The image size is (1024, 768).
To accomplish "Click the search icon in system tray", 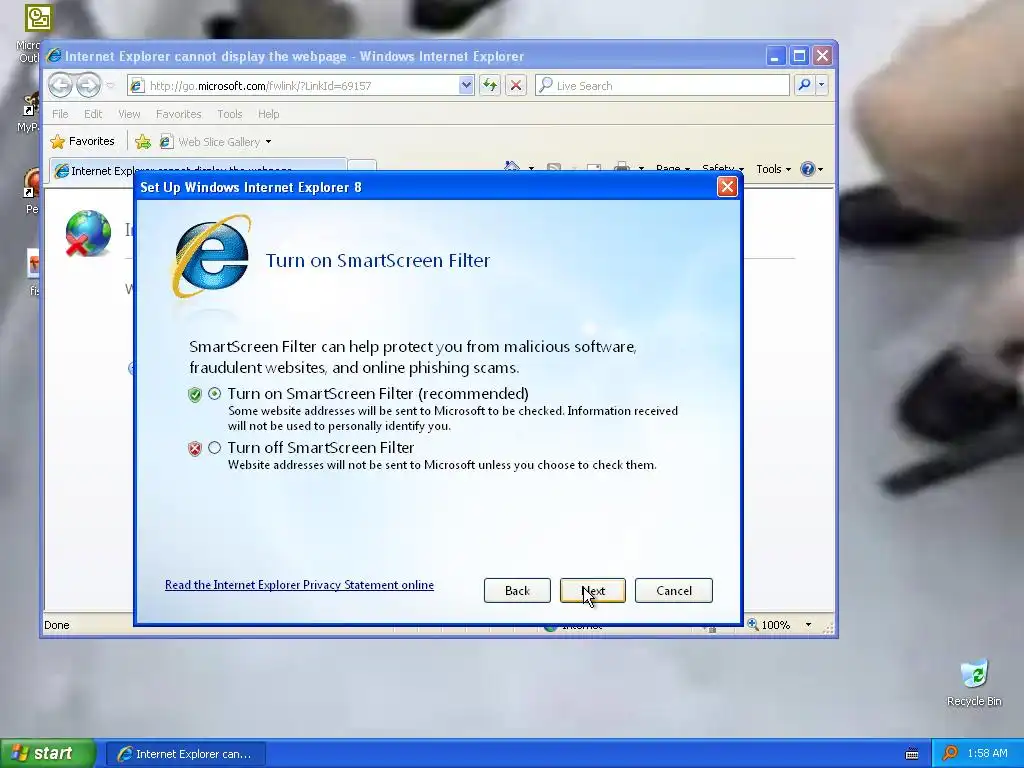I will 950,754.
